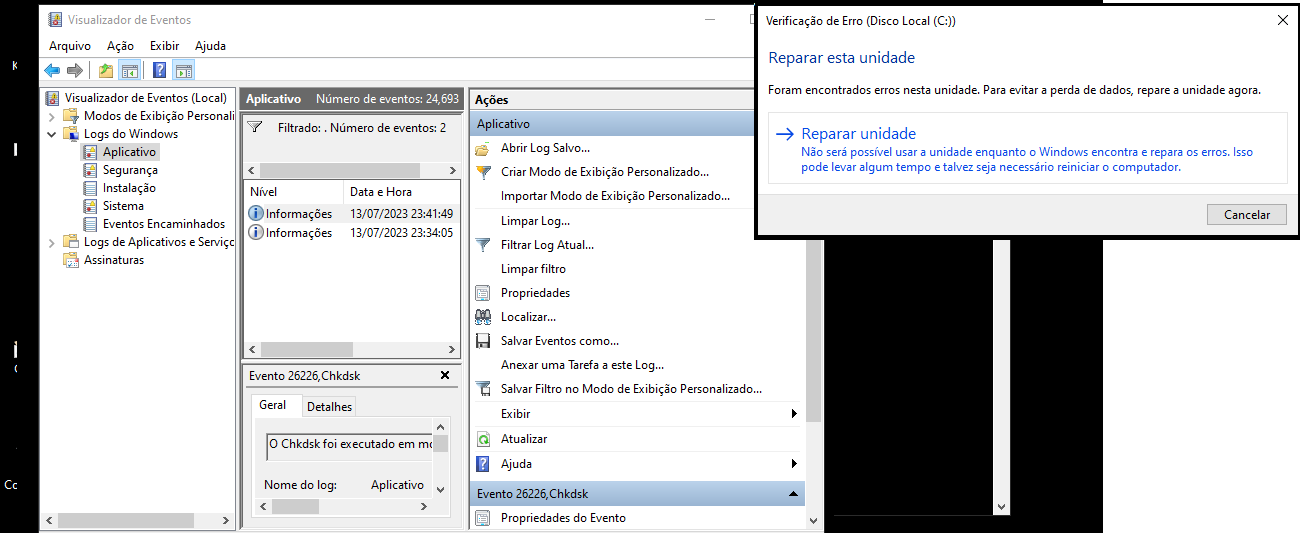Click the info icon of 23:34:05 event
This screenshot has height=533, width=1304.
[x=256, y=232]
